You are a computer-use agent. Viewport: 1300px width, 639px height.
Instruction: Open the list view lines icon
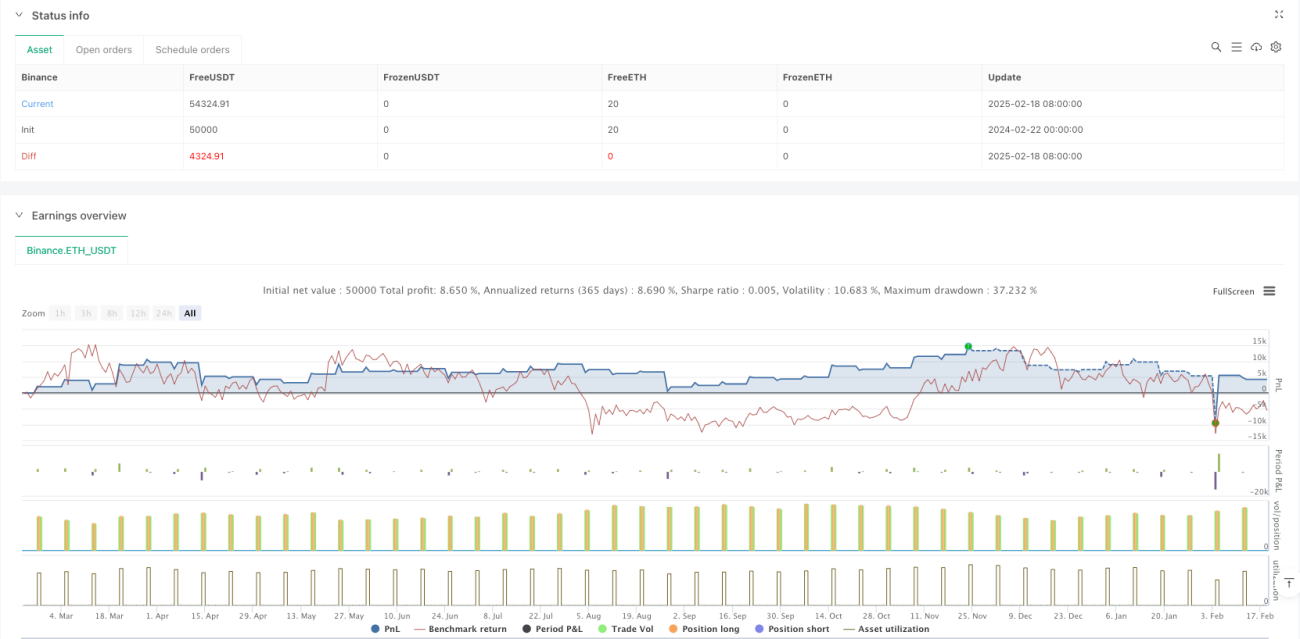[x=1236, y=47]
